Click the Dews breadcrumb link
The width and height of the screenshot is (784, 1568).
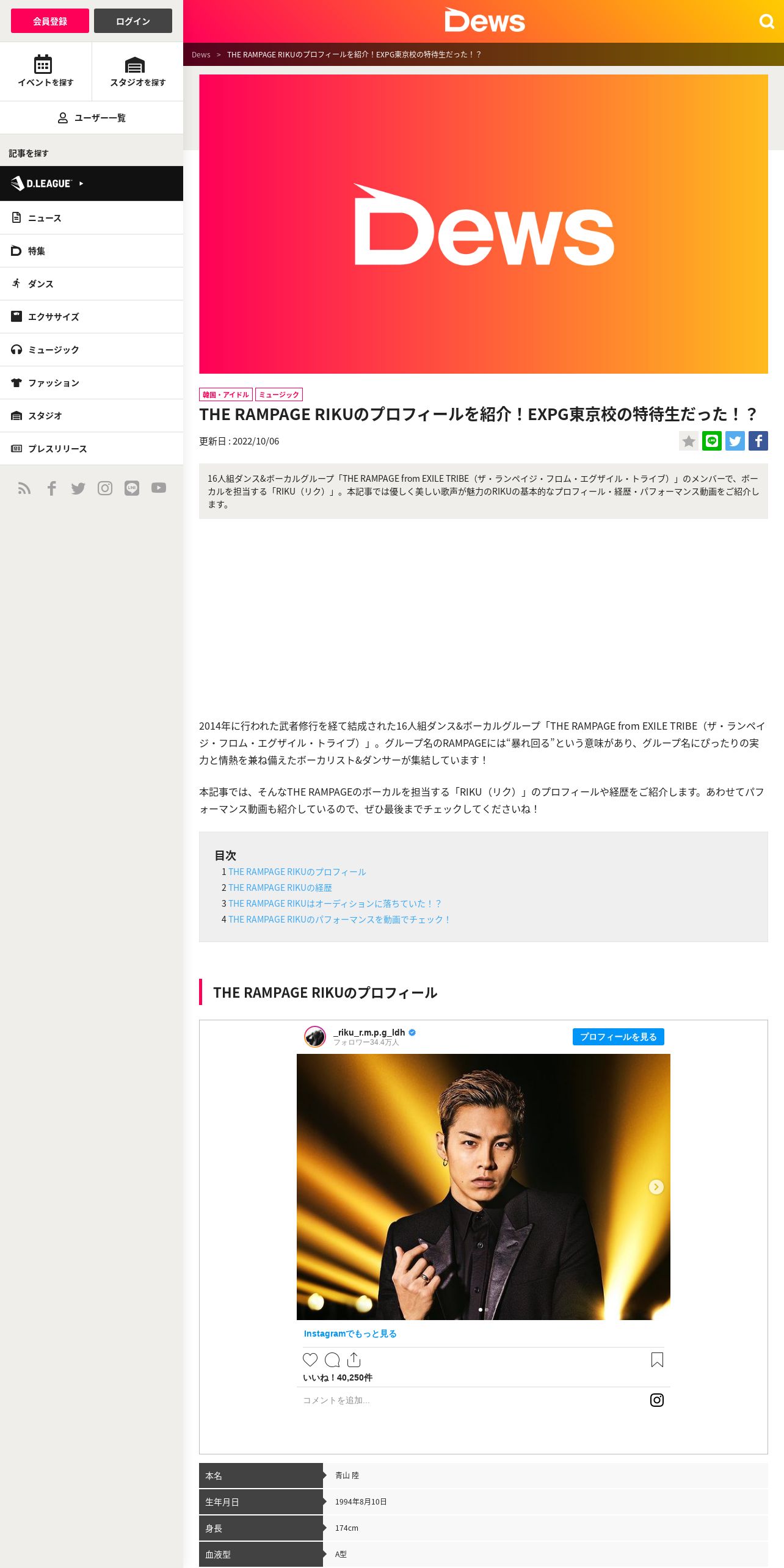pos(201,54)
